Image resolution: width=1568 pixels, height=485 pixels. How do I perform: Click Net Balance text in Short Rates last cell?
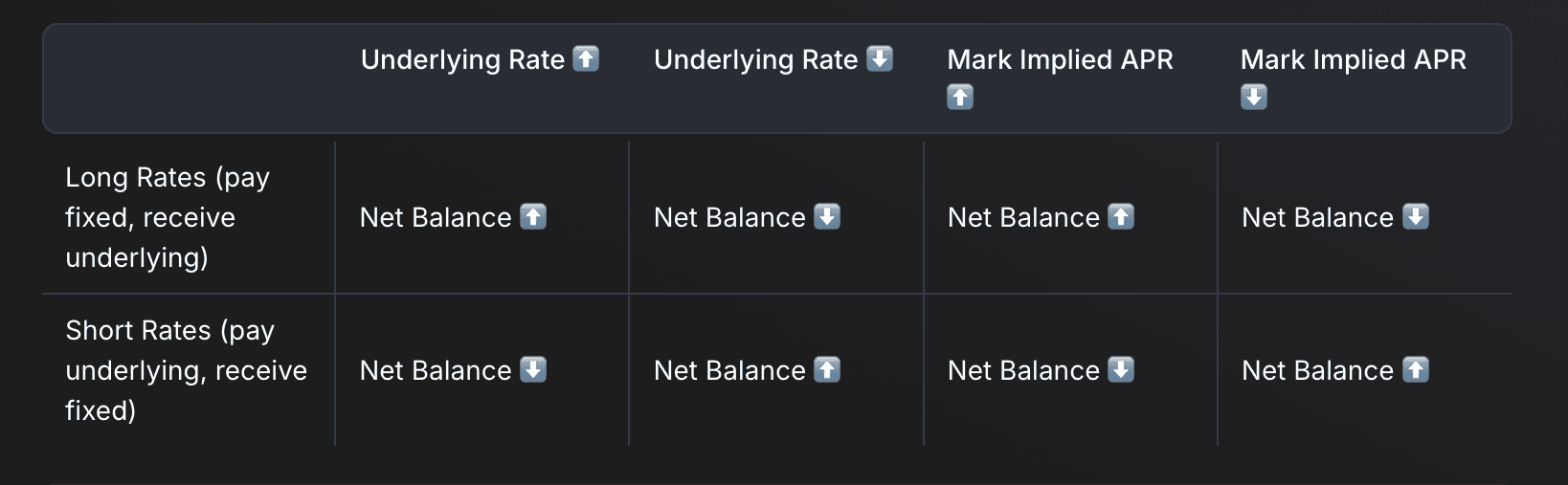(1317, 370)
